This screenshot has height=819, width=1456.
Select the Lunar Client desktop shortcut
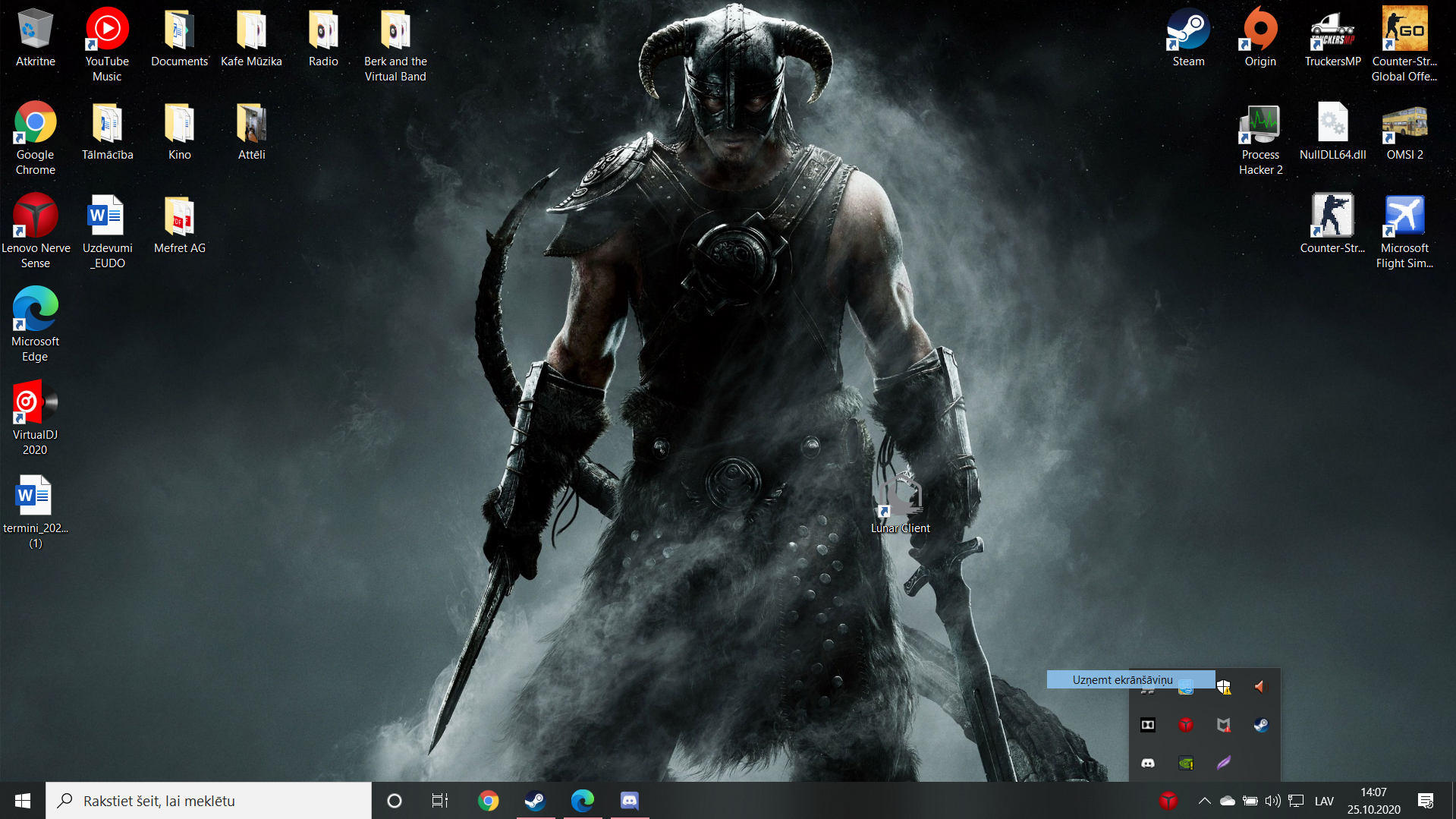900,505
